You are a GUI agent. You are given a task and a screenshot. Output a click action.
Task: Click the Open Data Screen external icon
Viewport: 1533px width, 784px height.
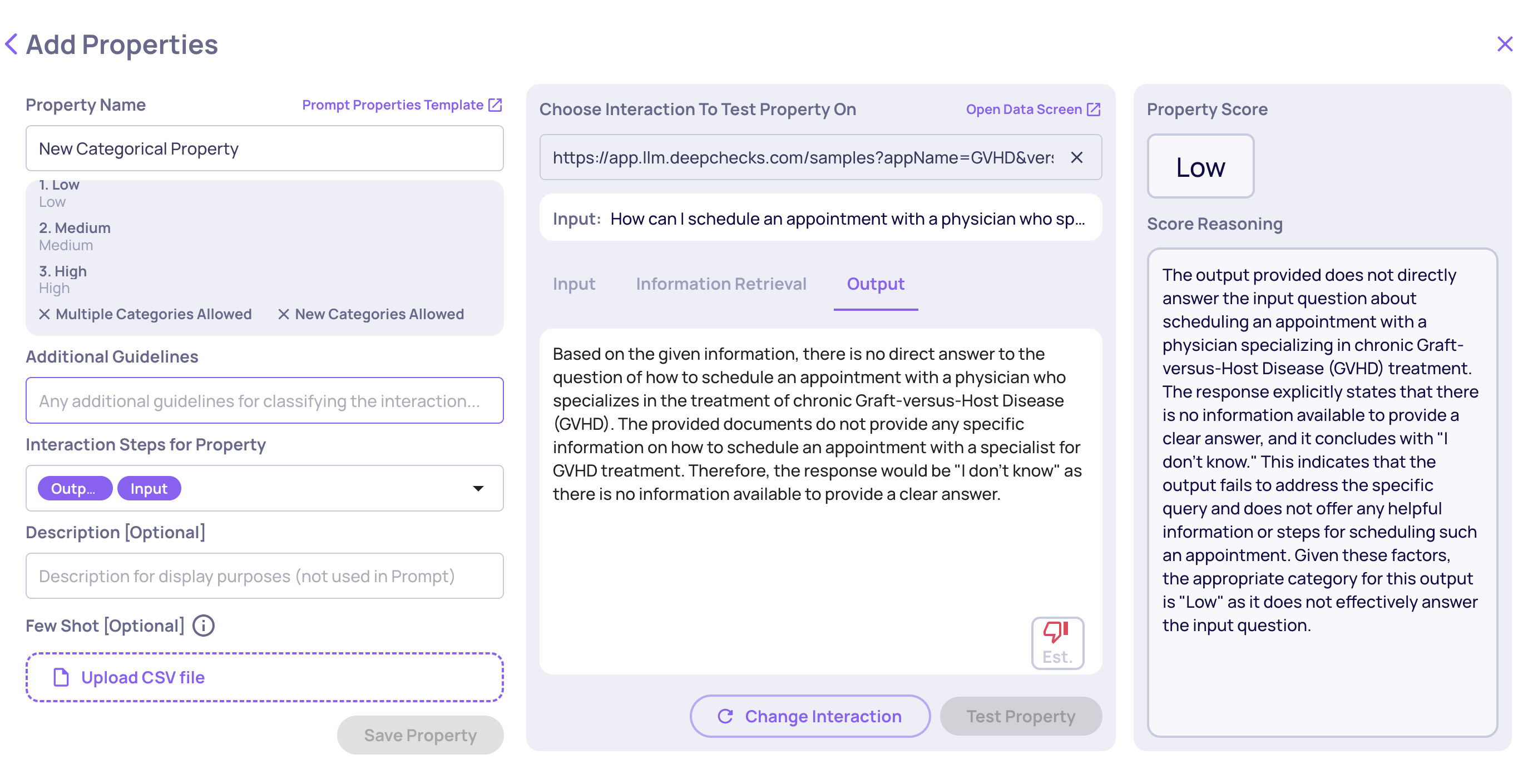click(1093, 110)
